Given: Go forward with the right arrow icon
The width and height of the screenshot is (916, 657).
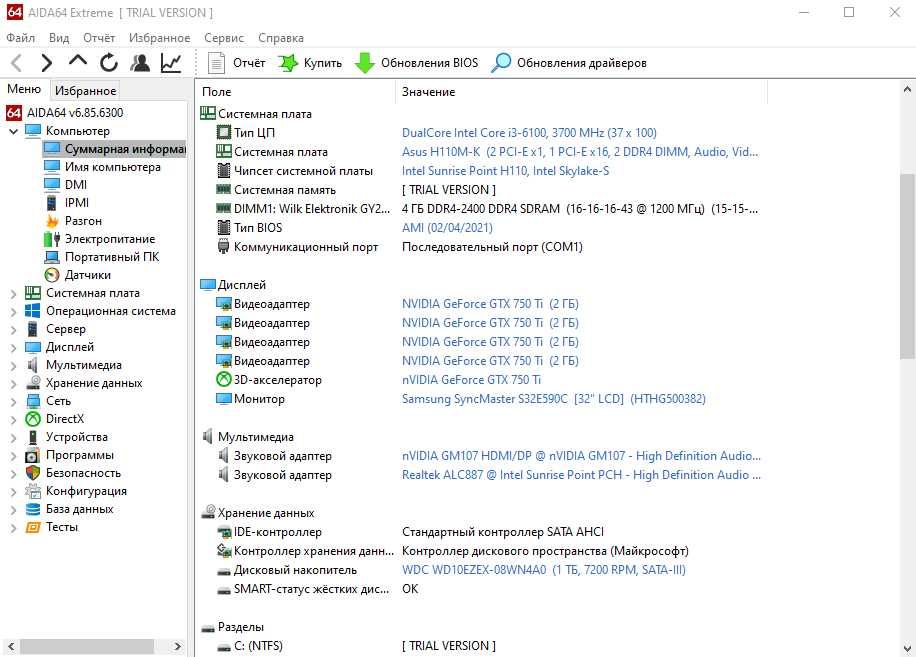Looking at the screenshot, I should (x=47, y=62).
